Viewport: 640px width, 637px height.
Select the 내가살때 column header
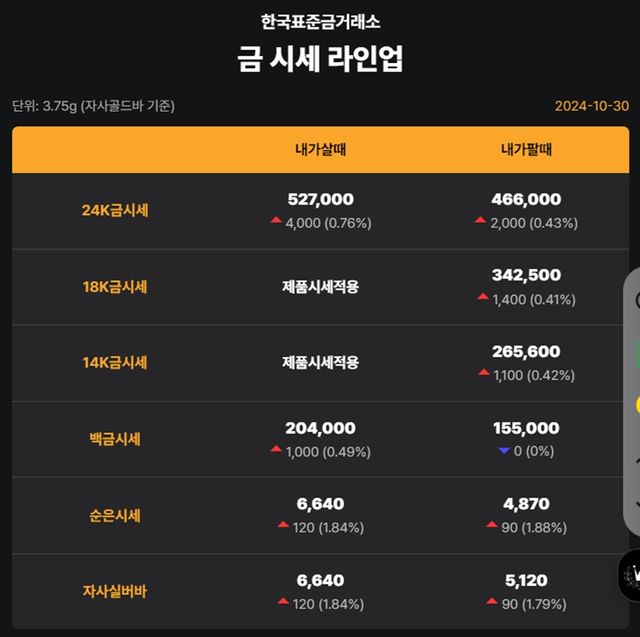[x=320, y=151]
